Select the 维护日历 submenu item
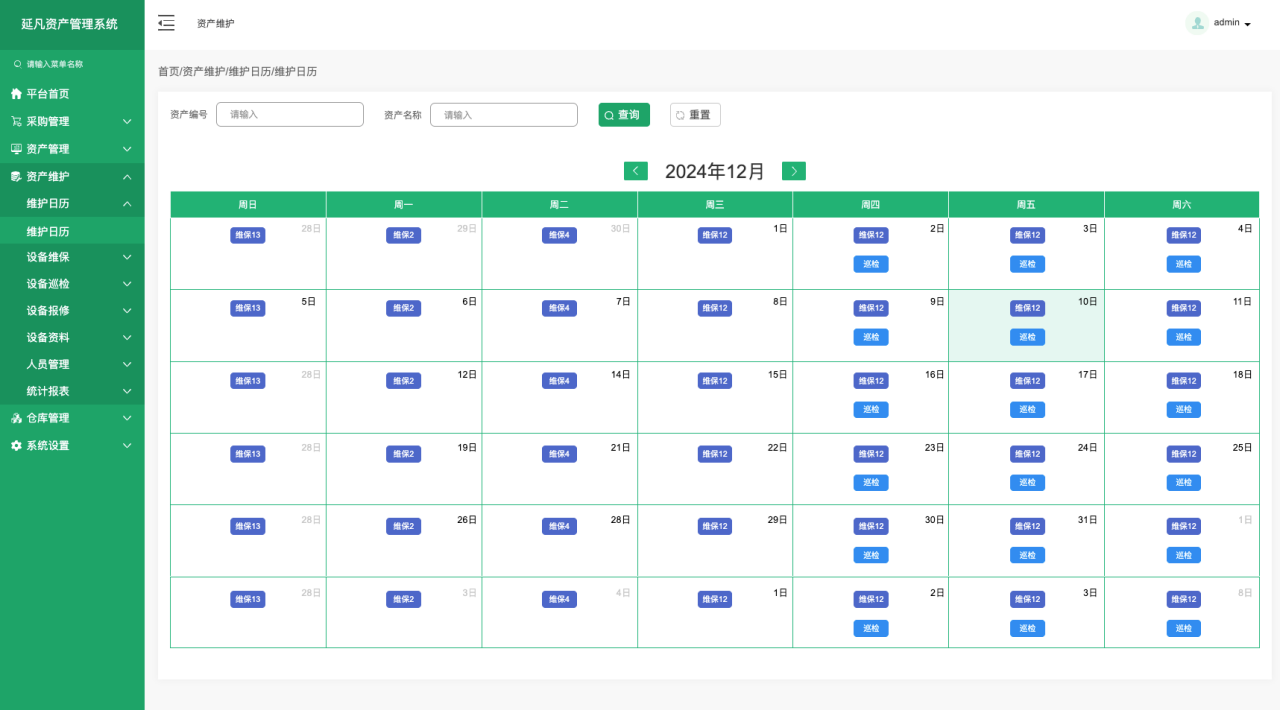 pos(48,231)
